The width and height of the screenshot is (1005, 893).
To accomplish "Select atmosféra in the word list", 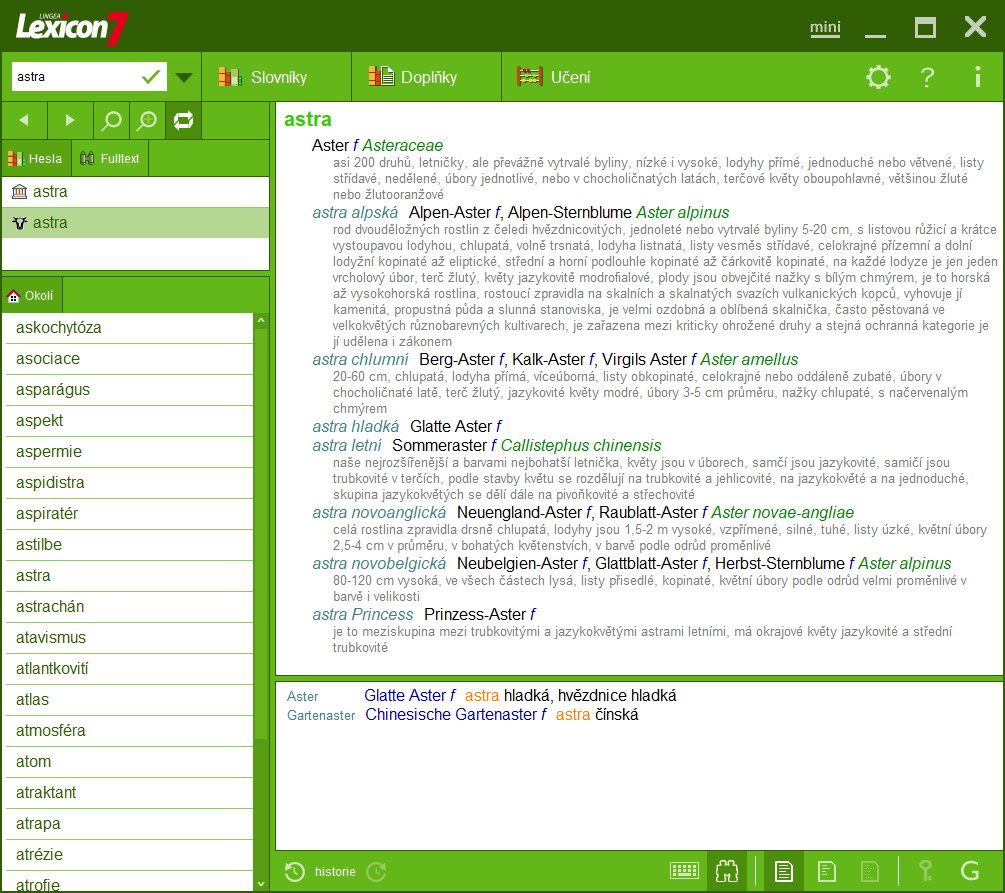I will coord(128,731).
